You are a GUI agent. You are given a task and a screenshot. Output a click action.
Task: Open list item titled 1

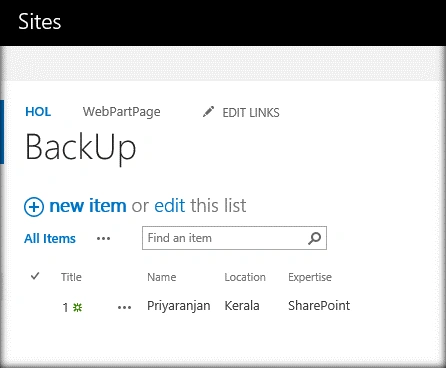click(x=65, y=307)
